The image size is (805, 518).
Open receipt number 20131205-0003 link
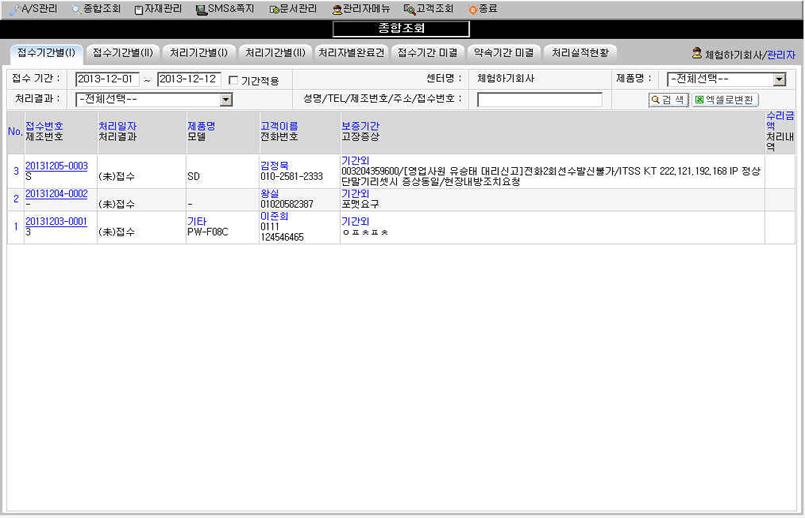coord(56,165)
